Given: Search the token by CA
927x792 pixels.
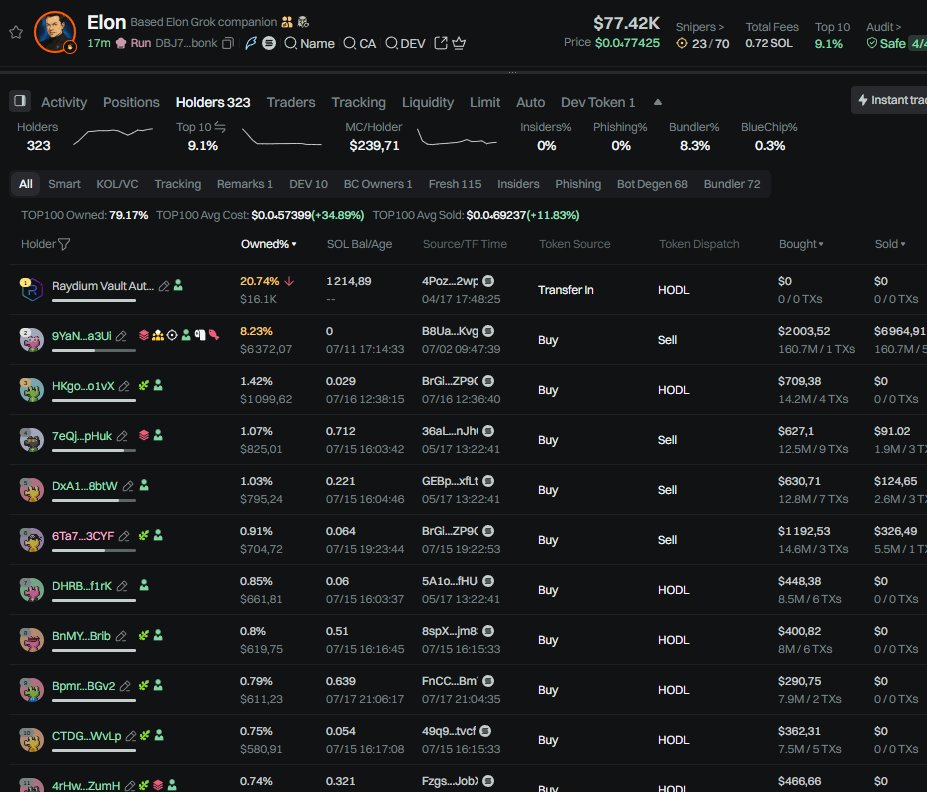Looking at the screenshot, I should 359,43.
